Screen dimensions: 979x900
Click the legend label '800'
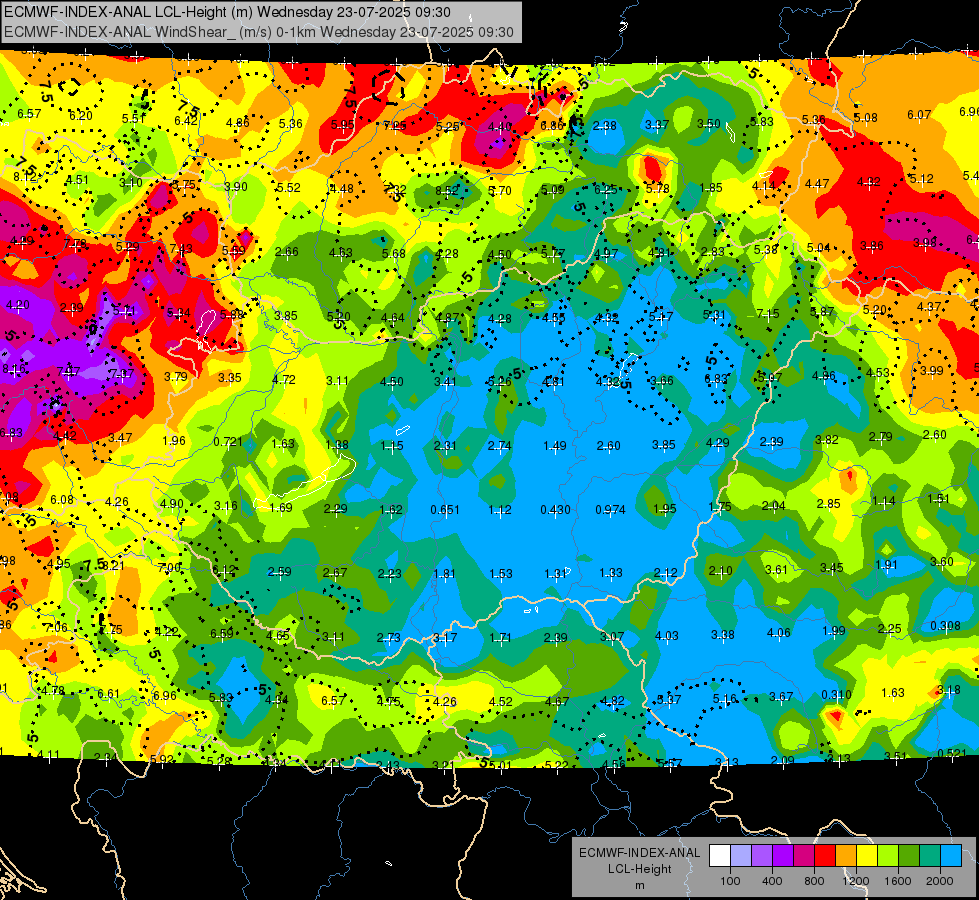pos(814,881)
